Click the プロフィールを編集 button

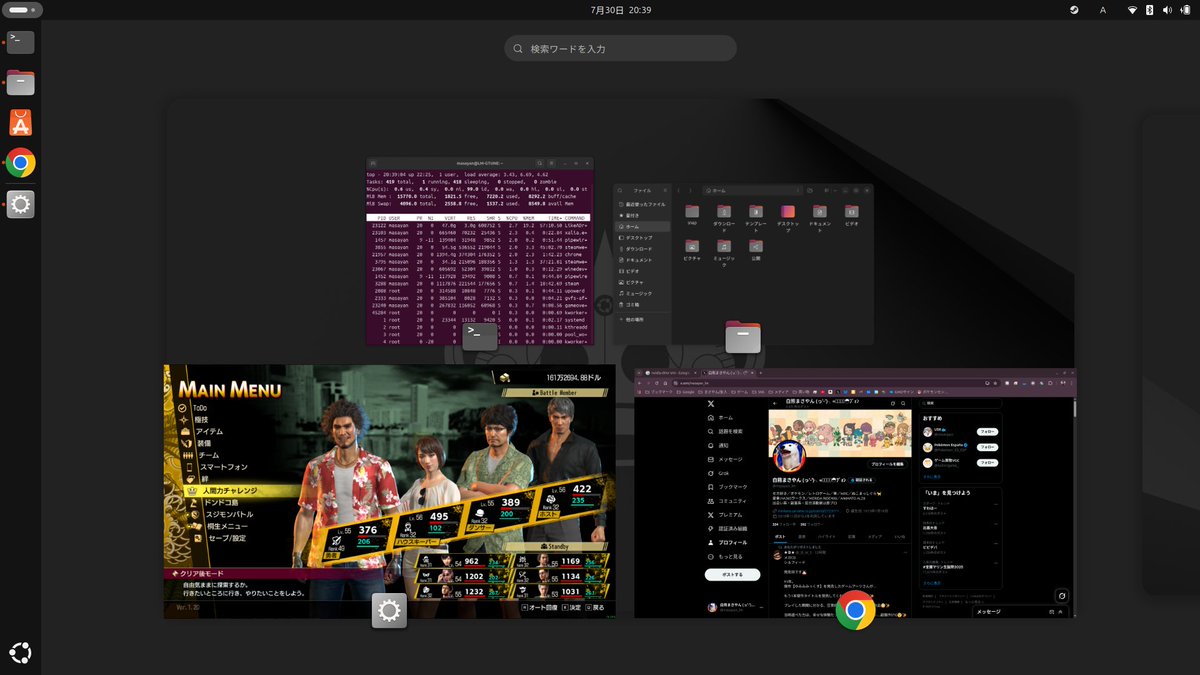point(887,464)
